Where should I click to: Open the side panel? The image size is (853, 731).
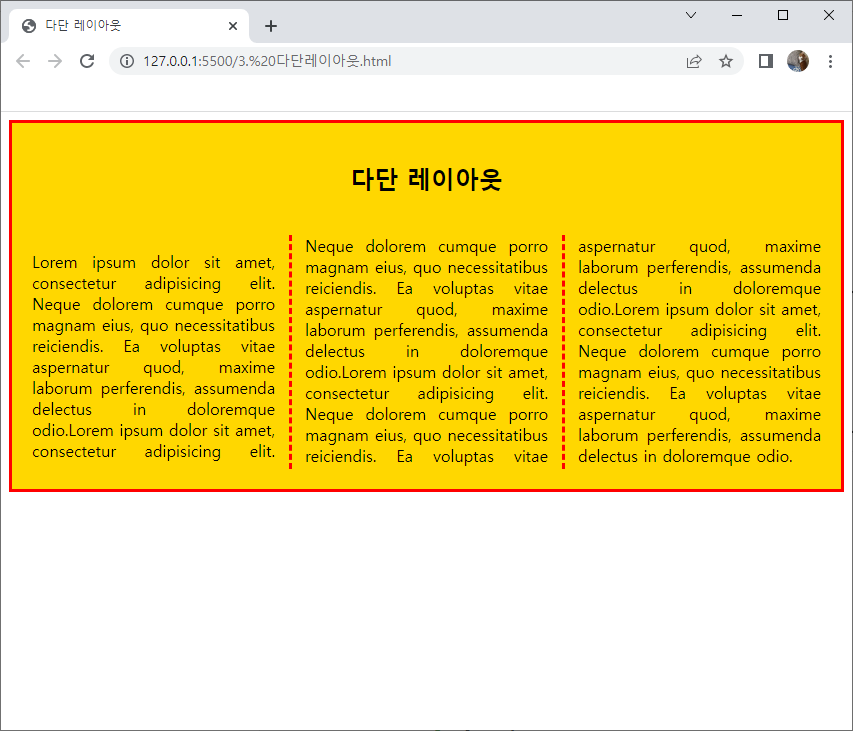pyautogui.click(x=766, y=61)
